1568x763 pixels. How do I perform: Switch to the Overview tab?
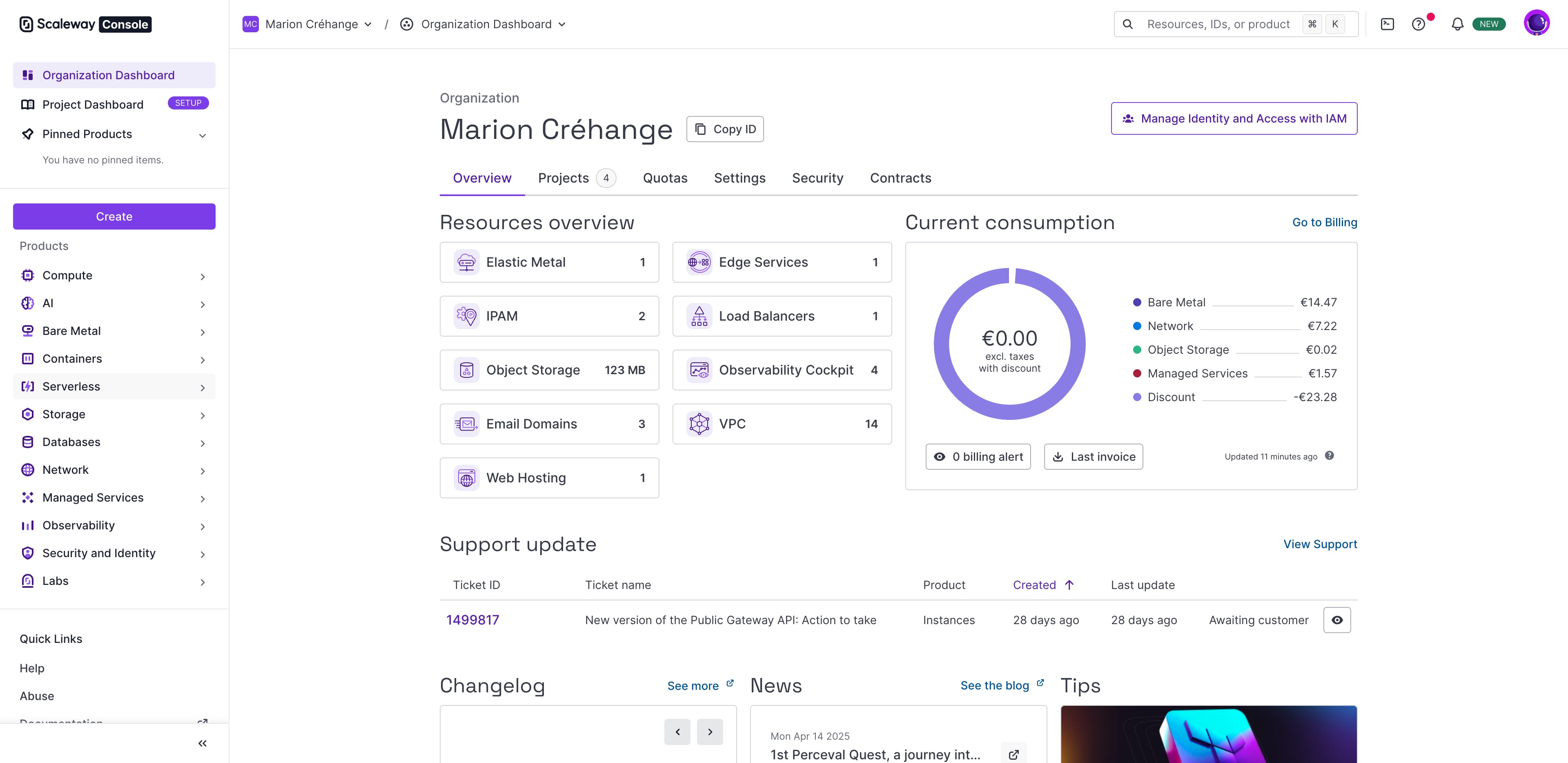482,178
